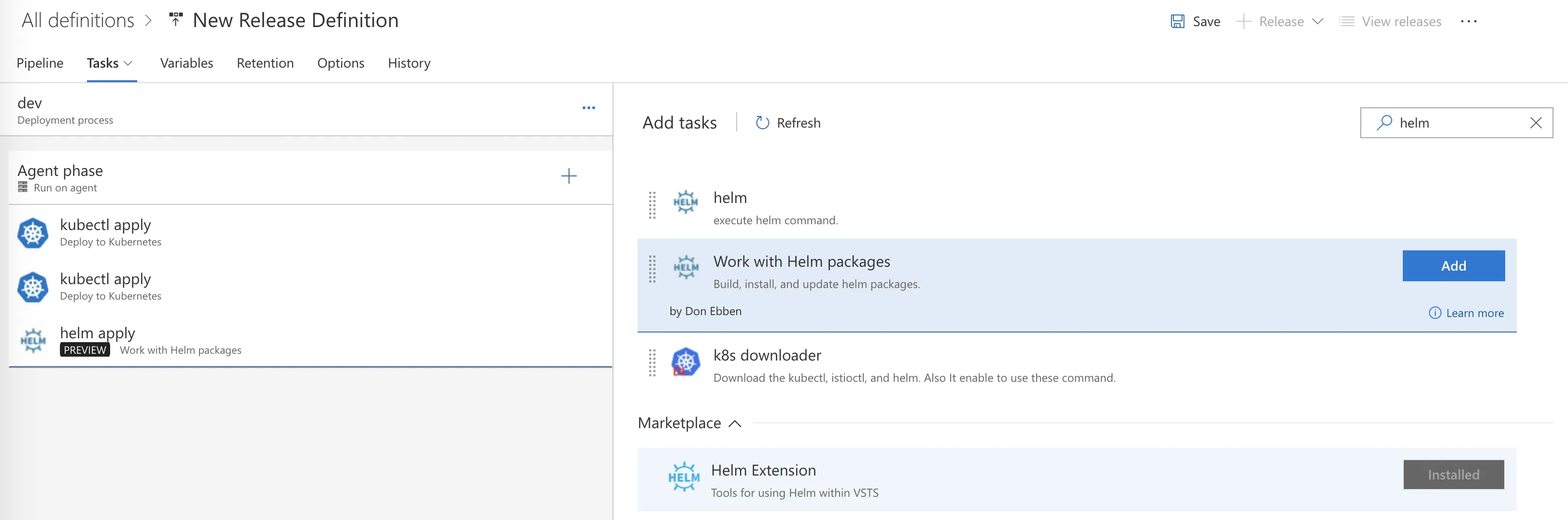The image size is (1568, 520).
Task: Click the Save button label
Action: [1206, 22]
